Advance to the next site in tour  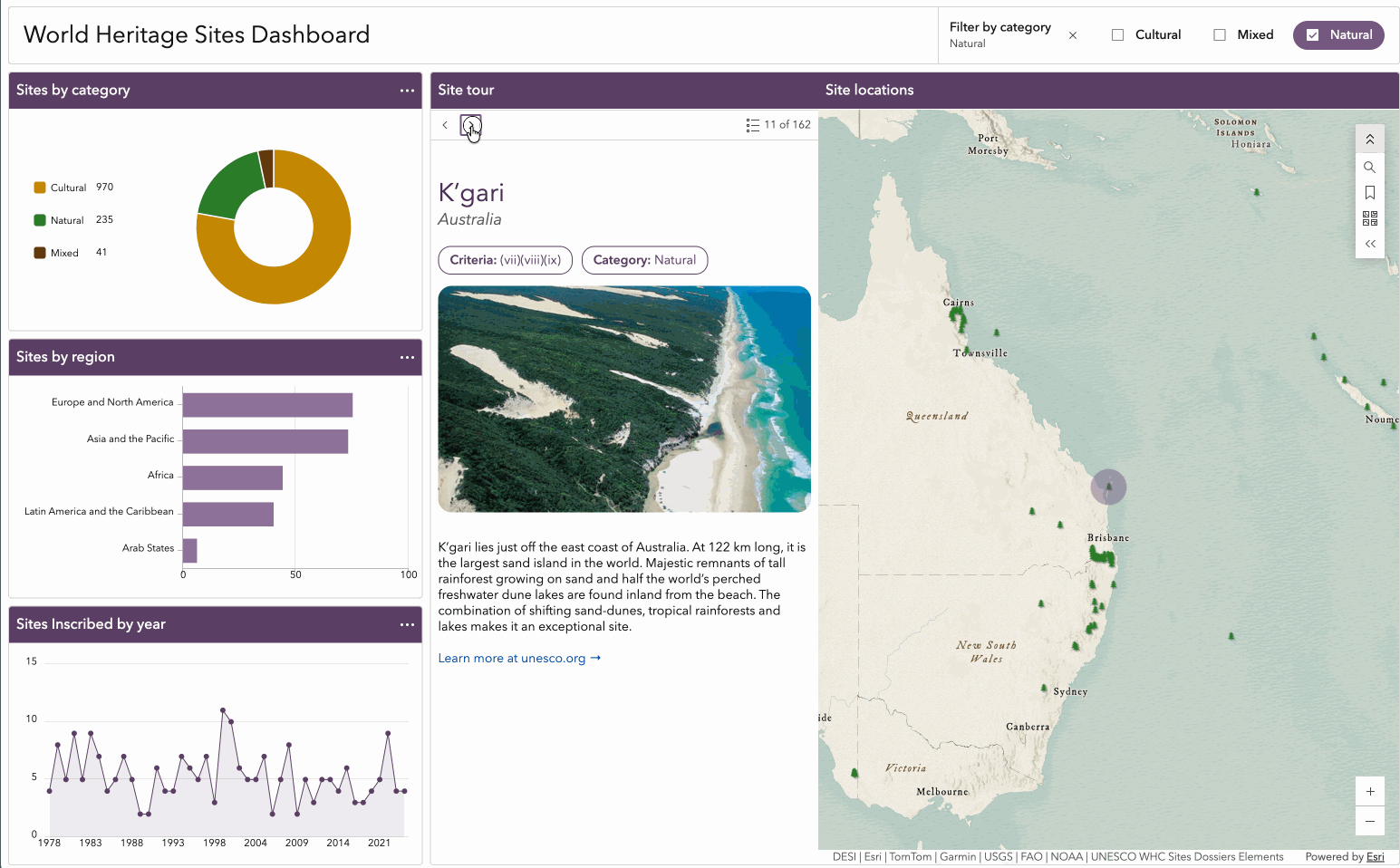pyautogui.click(x=470, y=125)
